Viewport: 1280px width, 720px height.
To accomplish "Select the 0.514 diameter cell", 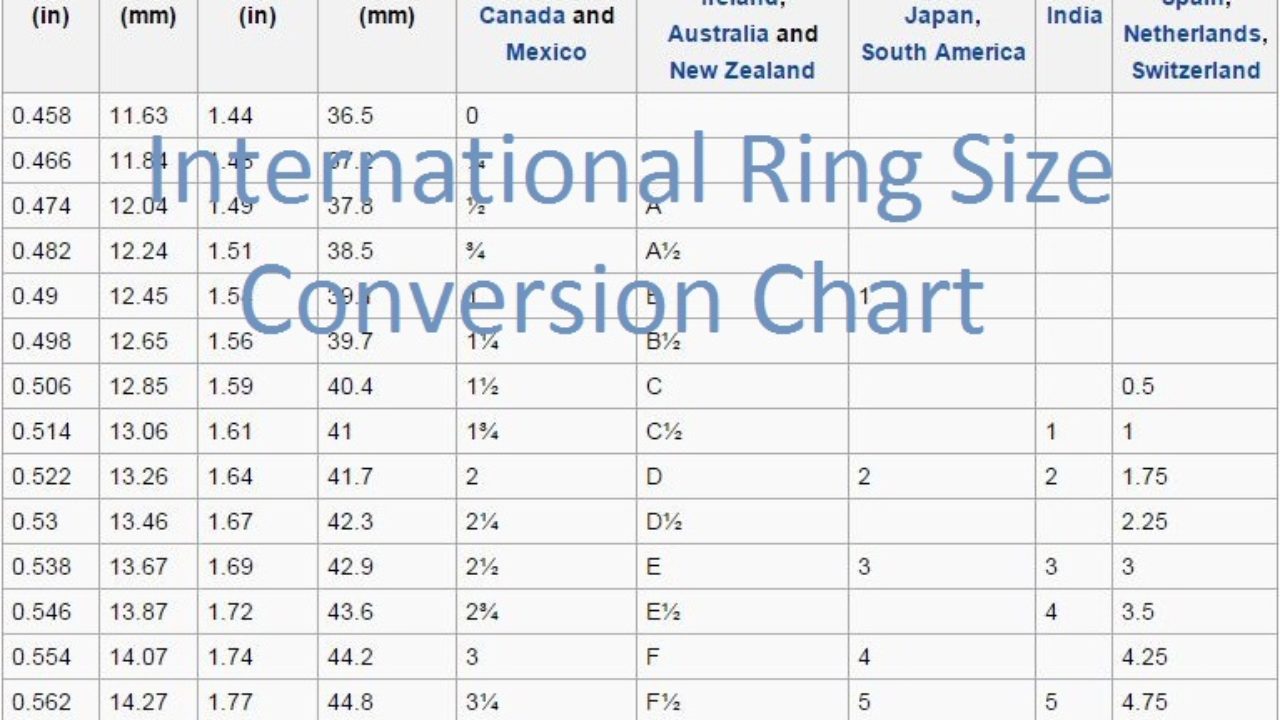I will click(x=51, y=432).
